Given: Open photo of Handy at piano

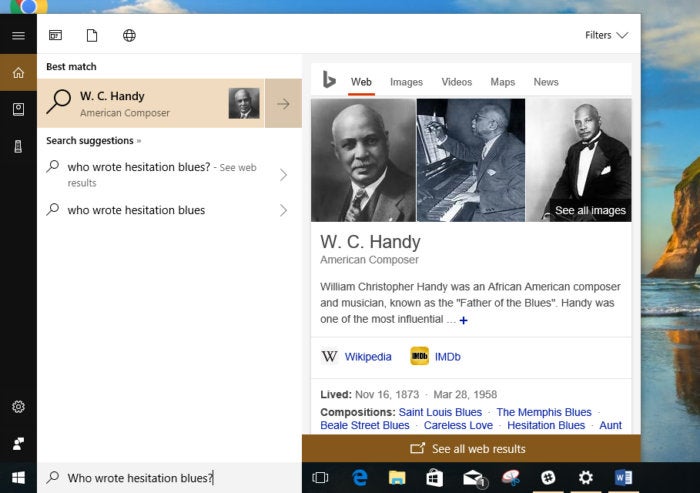Looking at the screenshot, I should pyautogui.click(x=471, y=160).
